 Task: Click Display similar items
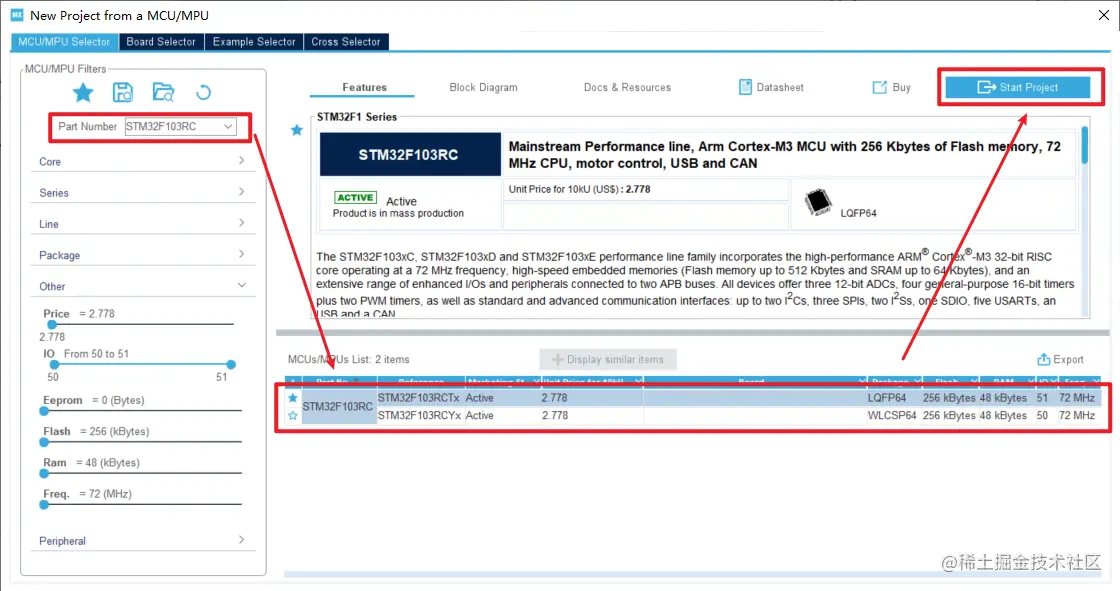pyautogui.click(x=608, y=359)
